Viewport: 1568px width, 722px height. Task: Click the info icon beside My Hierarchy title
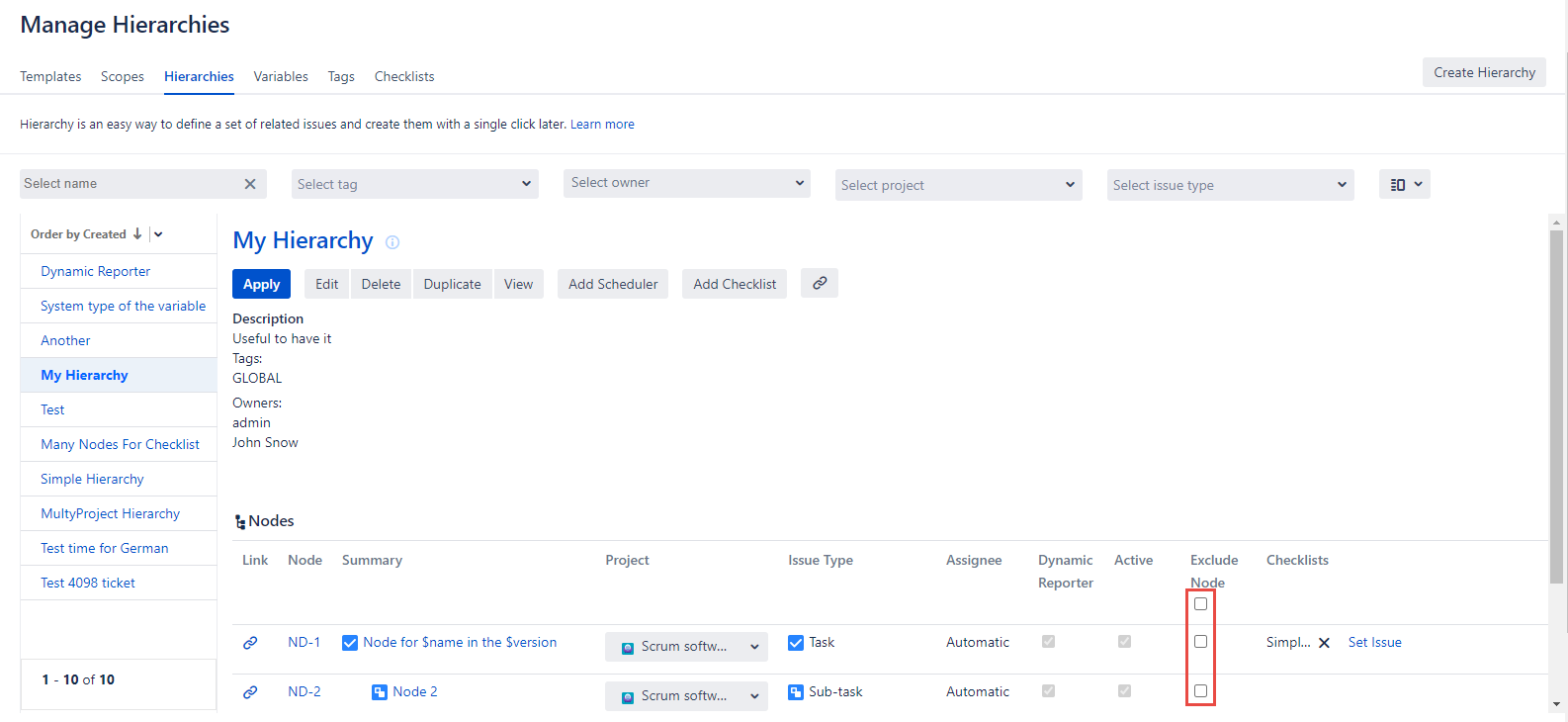pyautogui.click(x=392, y=242)
